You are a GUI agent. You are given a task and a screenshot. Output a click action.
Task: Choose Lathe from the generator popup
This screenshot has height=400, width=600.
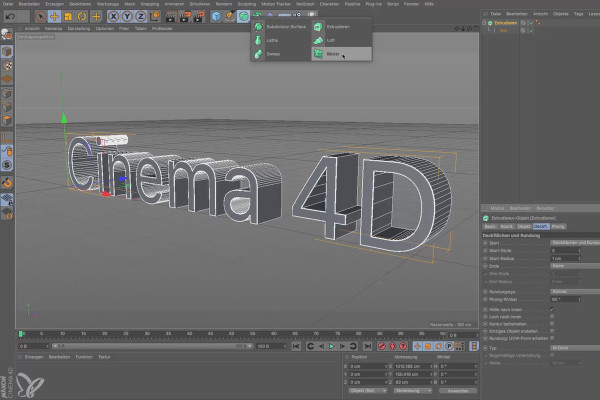[281, 40]
